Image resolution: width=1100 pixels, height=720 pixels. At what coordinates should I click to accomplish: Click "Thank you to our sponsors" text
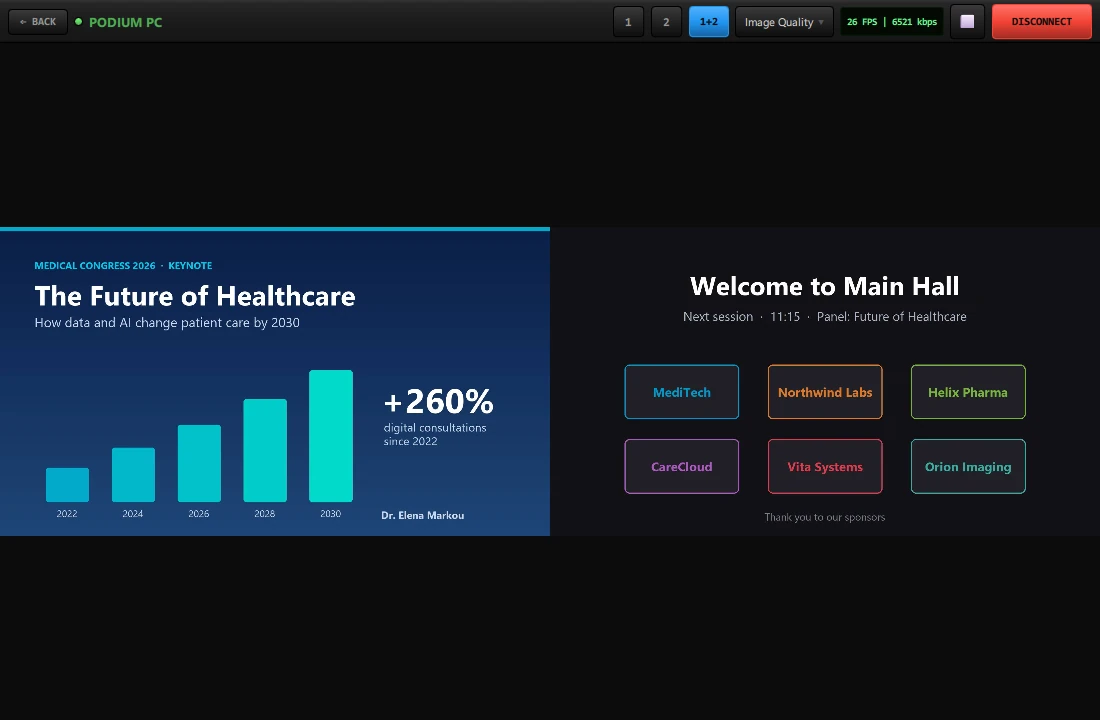[825, 517]
